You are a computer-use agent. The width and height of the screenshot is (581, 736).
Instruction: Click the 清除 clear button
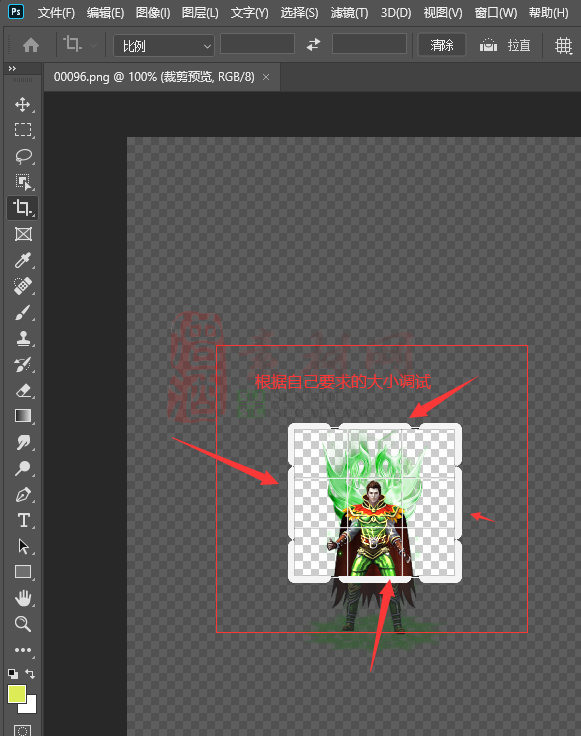(442, 45)
